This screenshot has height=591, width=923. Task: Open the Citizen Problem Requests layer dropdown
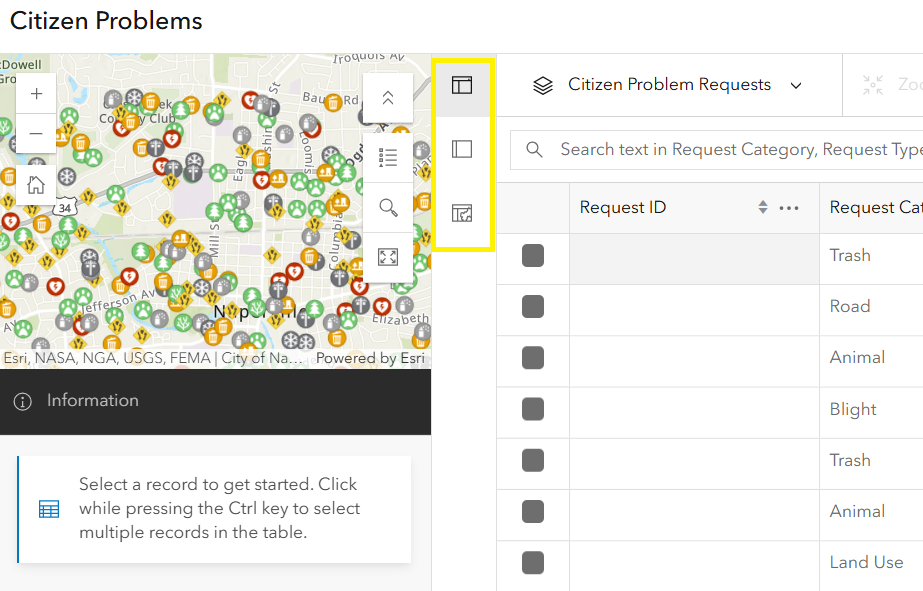tap(668, 85)
